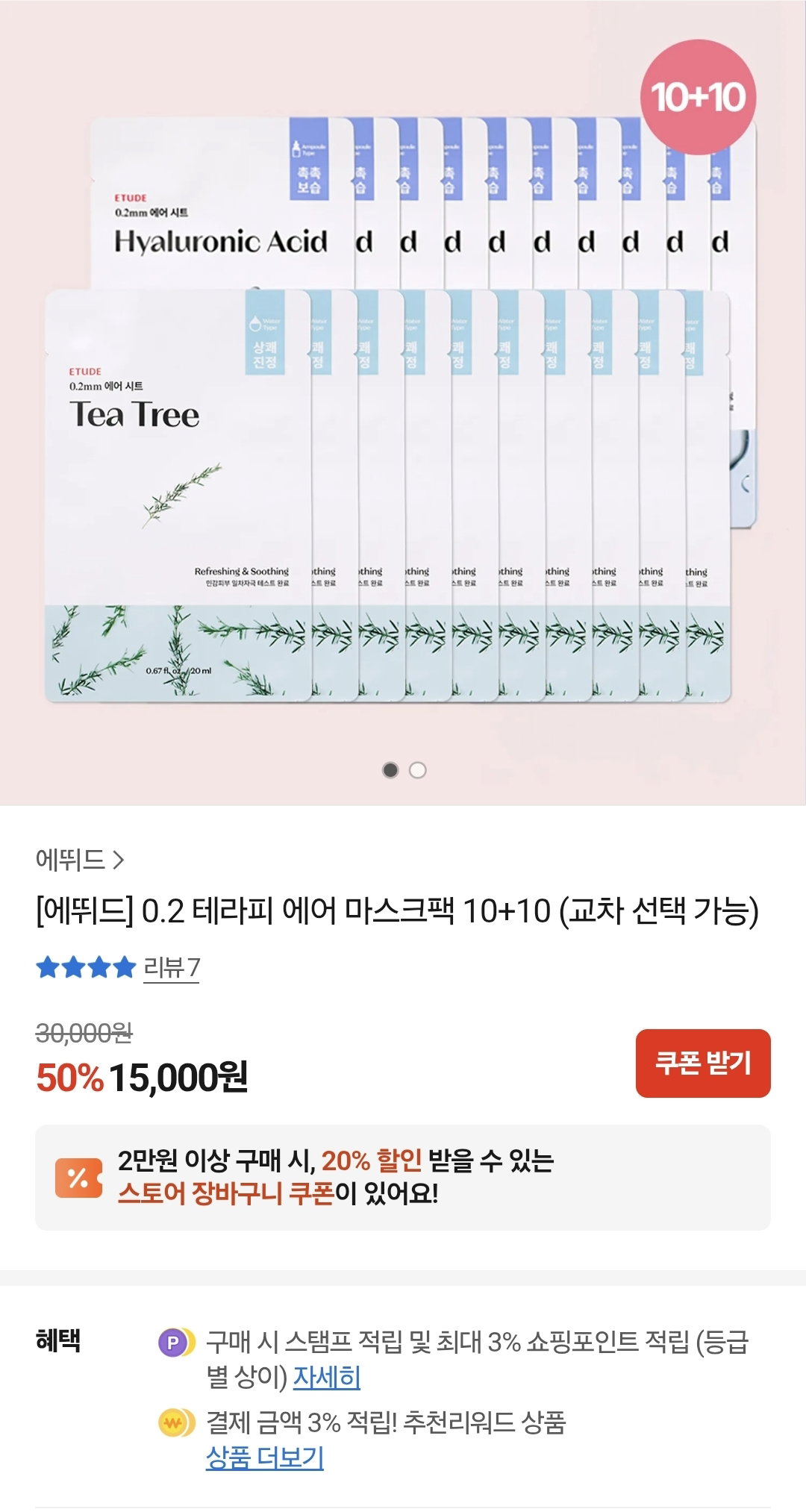This screenshot has height=1512, width=806.
Task: Select the first image carousel dot
Action: click(390, 770)
